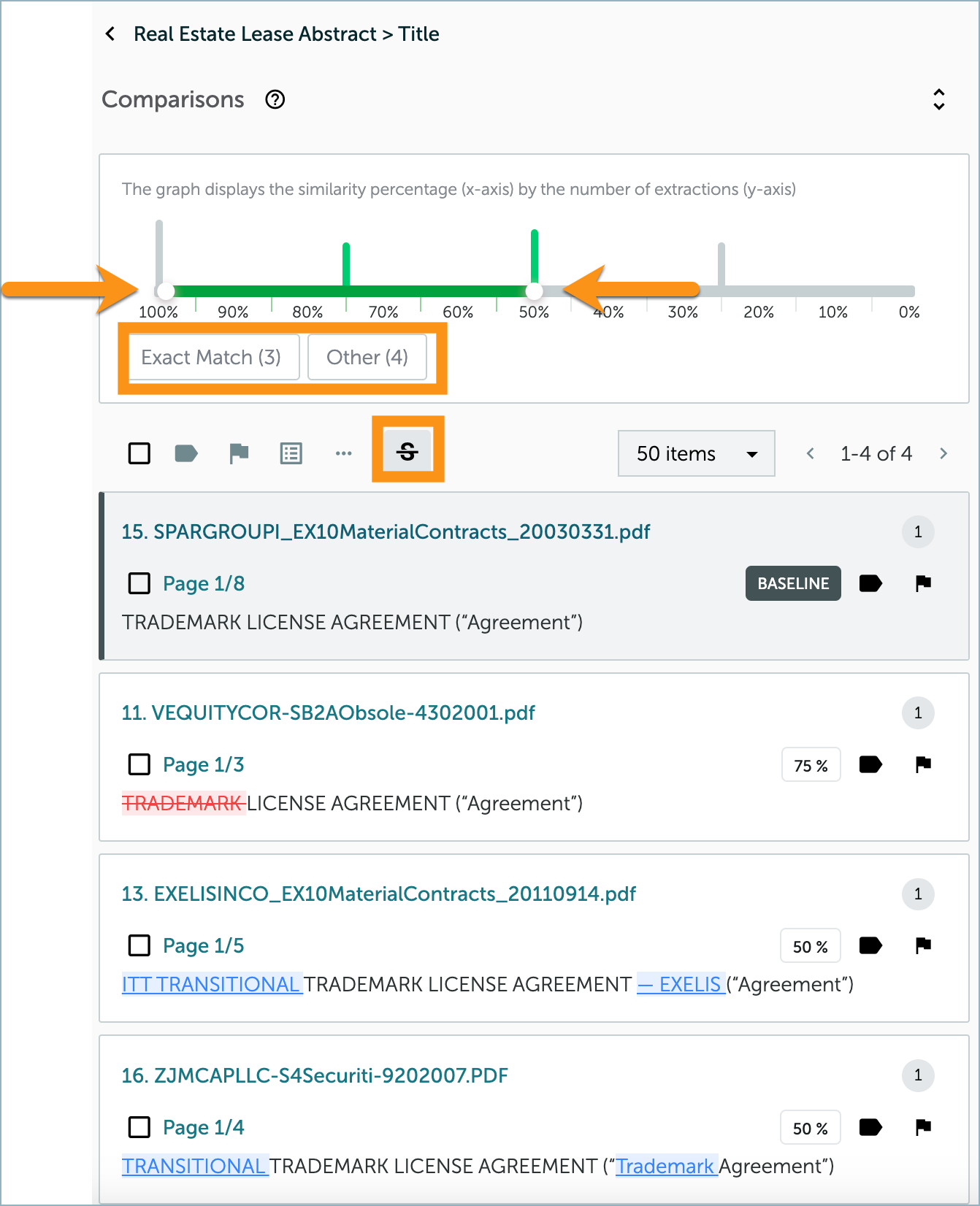Screen dimensions: 980x1206
Task: Flag the ZJMCAPLLC extraction
Action: [923, 1127]
